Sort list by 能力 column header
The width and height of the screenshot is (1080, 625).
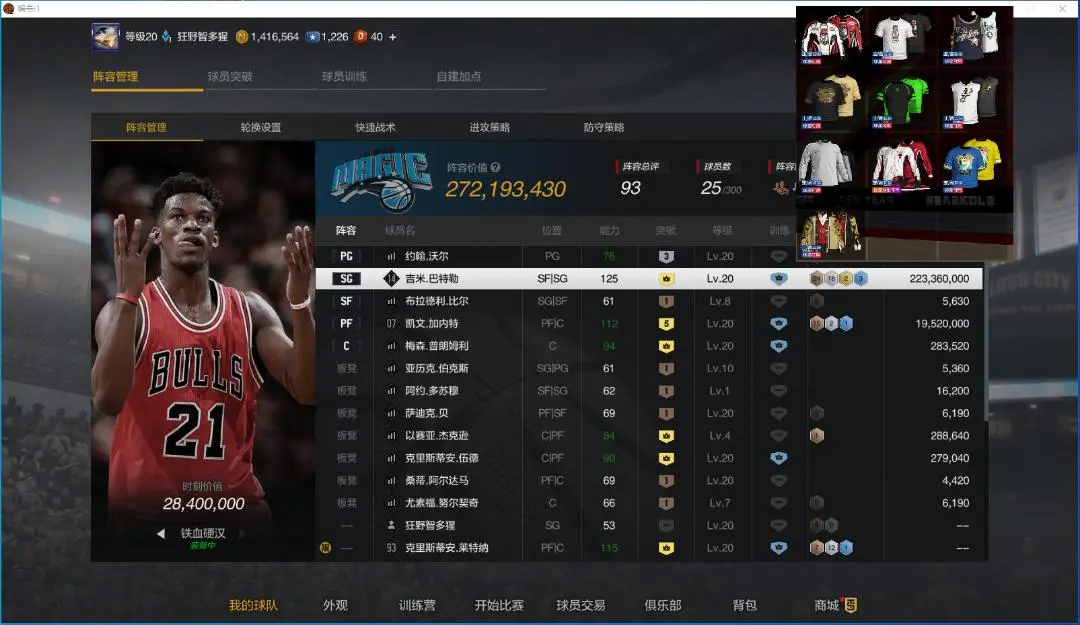pyautogui.click(x=609, y=230)
